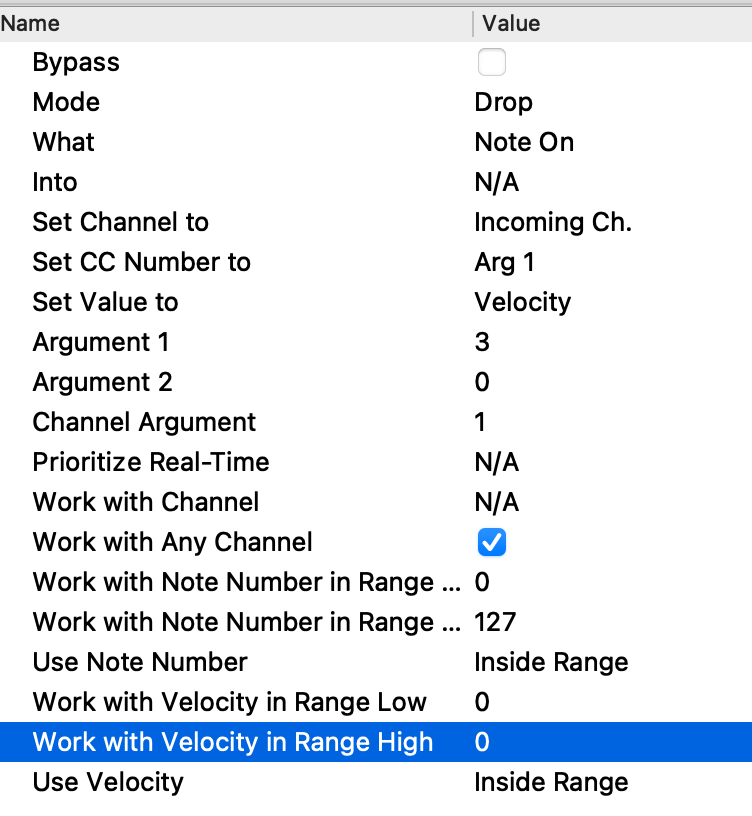
Task: Open Set CC Number to Arg 1
Action: pos(504,262)
